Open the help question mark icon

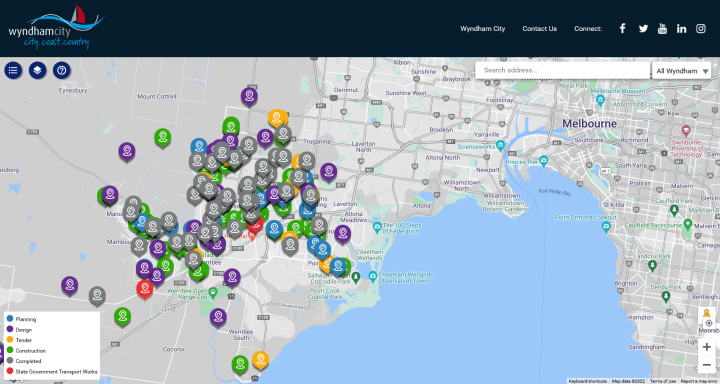(62, 70)
